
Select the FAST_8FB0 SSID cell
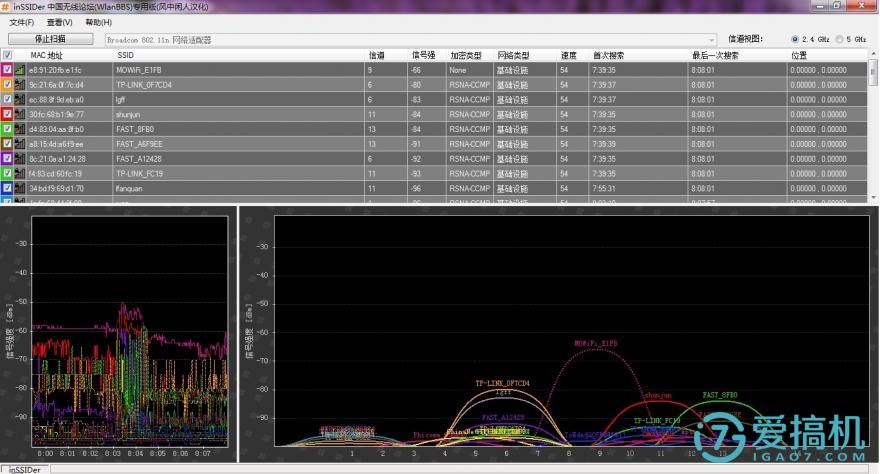pos(238,130)
